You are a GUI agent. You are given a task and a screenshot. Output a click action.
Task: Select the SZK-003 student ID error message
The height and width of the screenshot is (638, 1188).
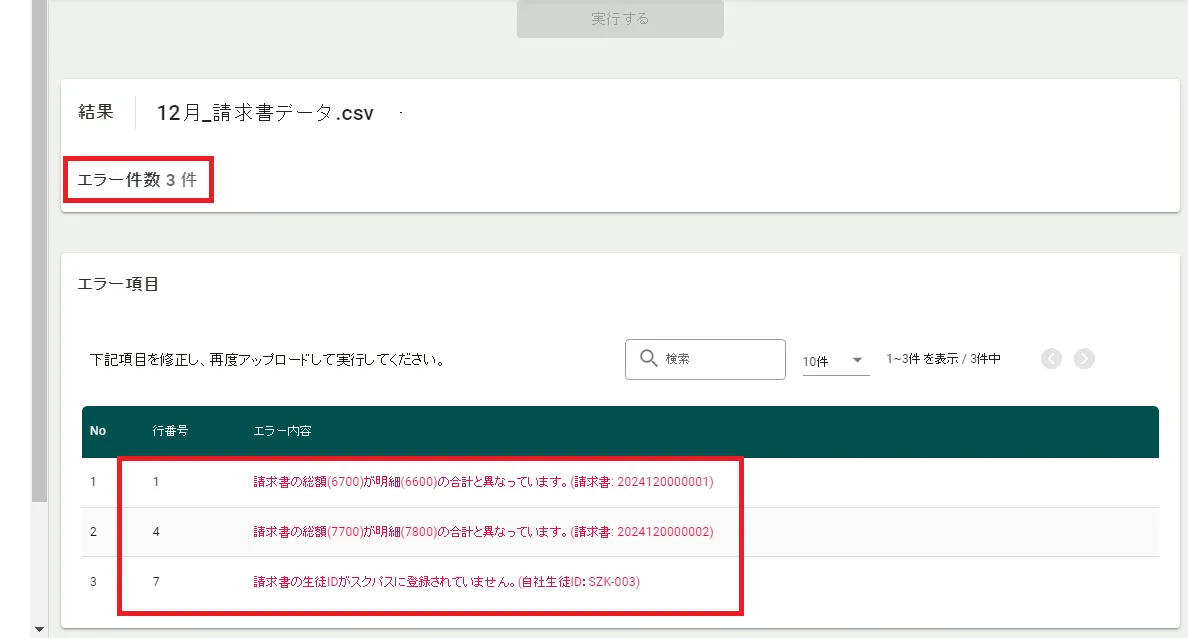(x=446, y=582)
